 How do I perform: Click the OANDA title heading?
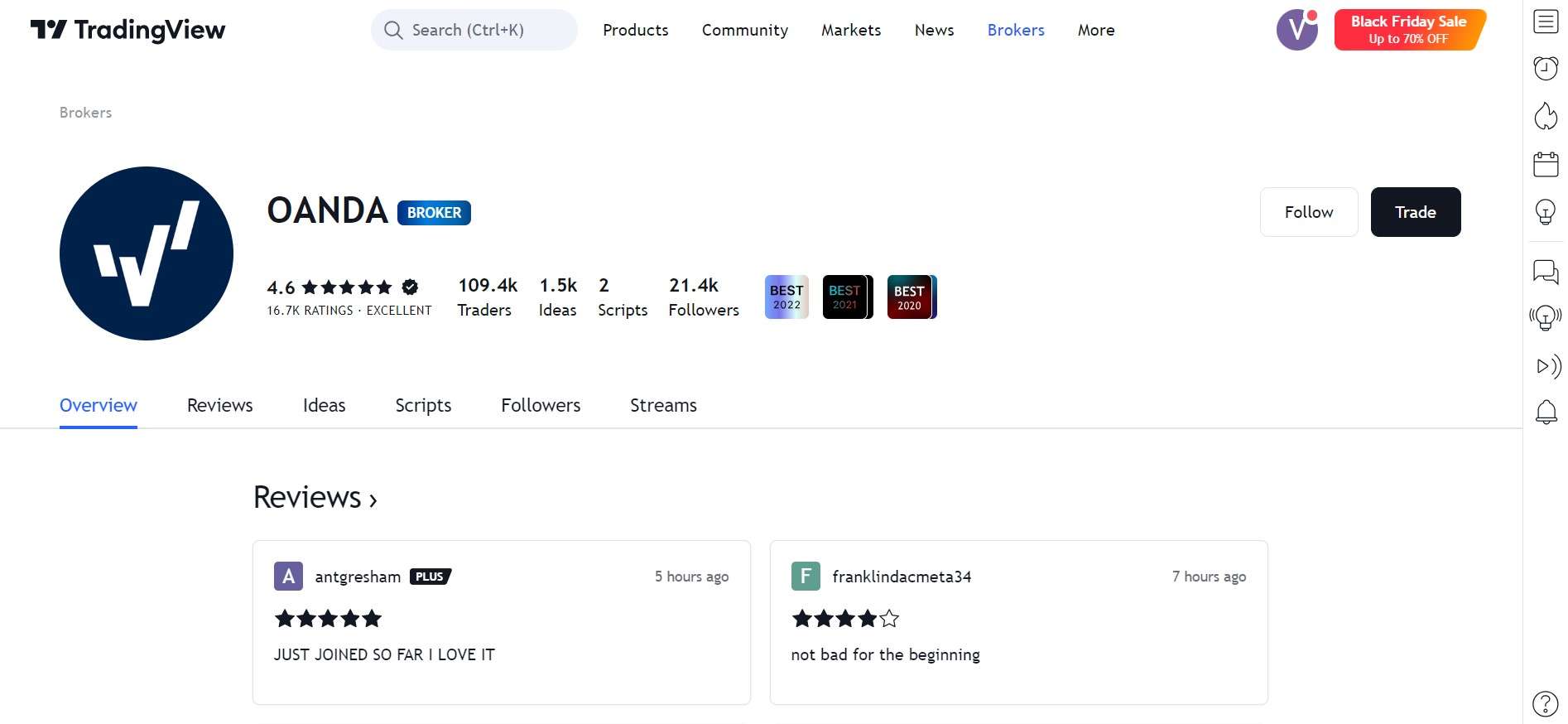[x=328, y=210]
